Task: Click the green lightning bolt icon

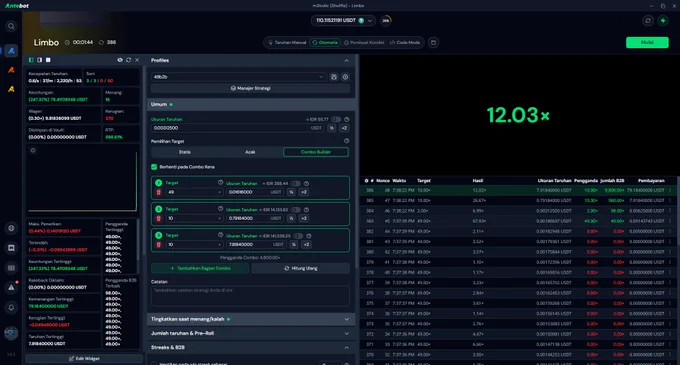Action: click(663, 20)
